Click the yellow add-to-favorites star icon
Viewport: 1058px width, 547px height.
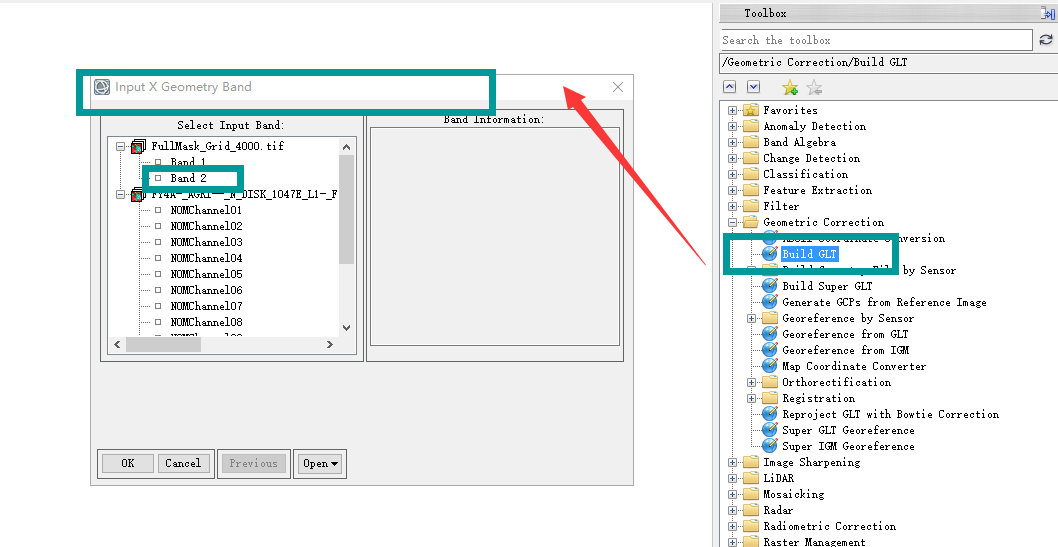point(790,87)
